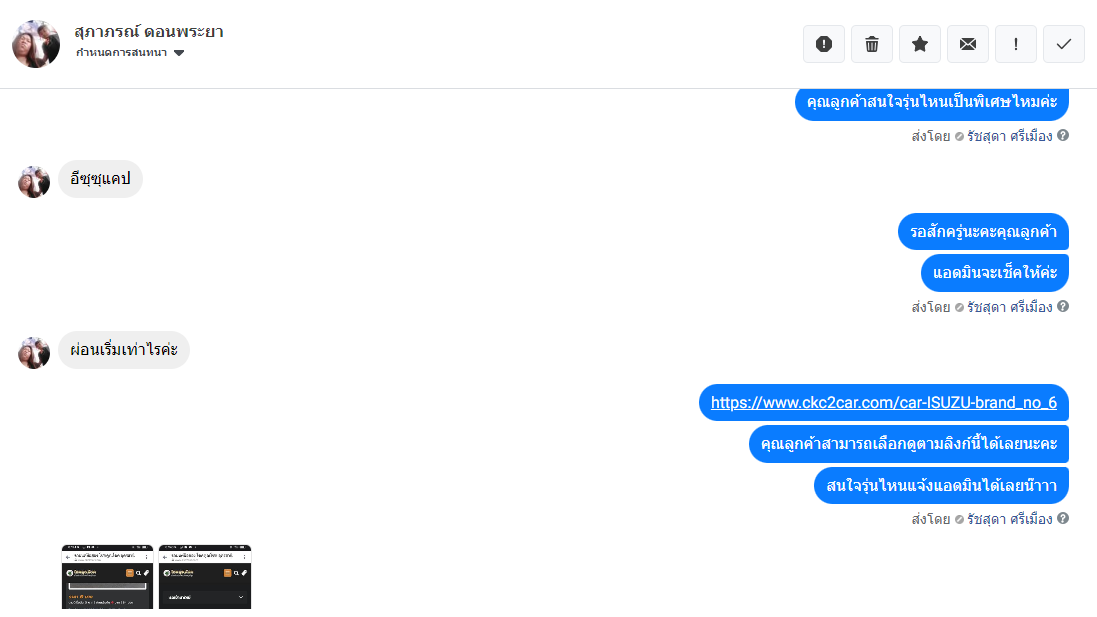Viewport: 1097px width, 617px height.
Task: Star this conversation to follow up
Action: tap(920, 44)
